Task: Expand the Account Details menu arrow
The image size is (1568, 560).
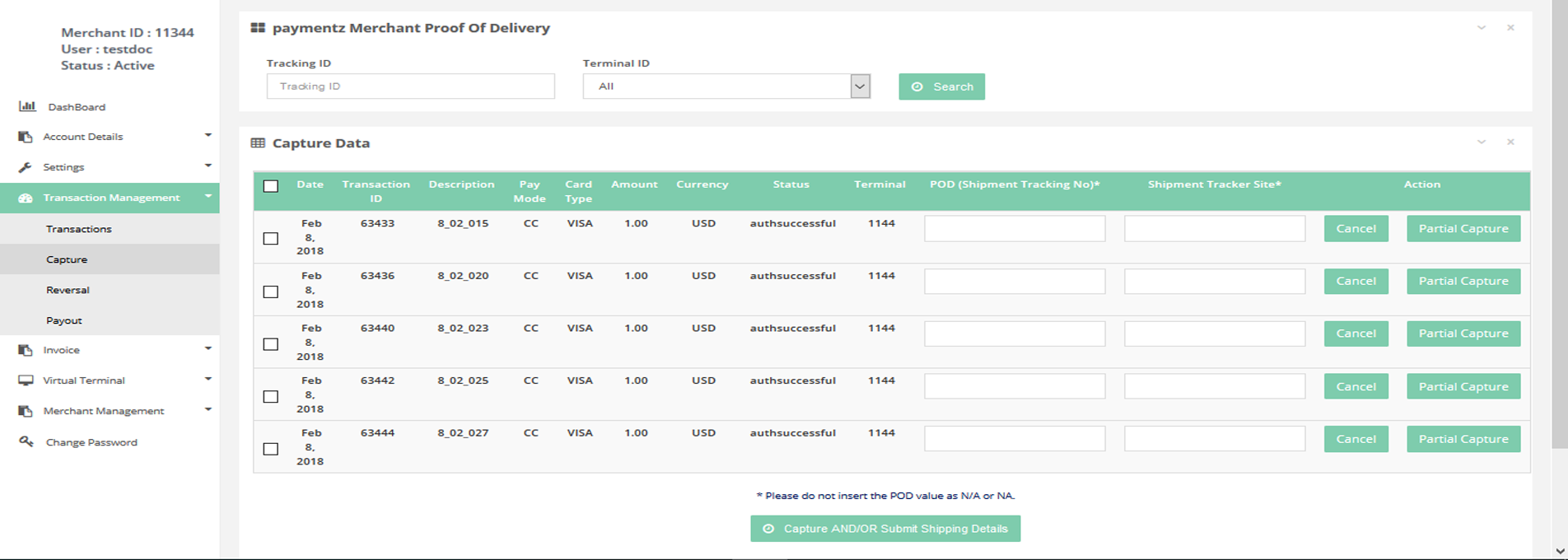Action: [x=208, y=136]
